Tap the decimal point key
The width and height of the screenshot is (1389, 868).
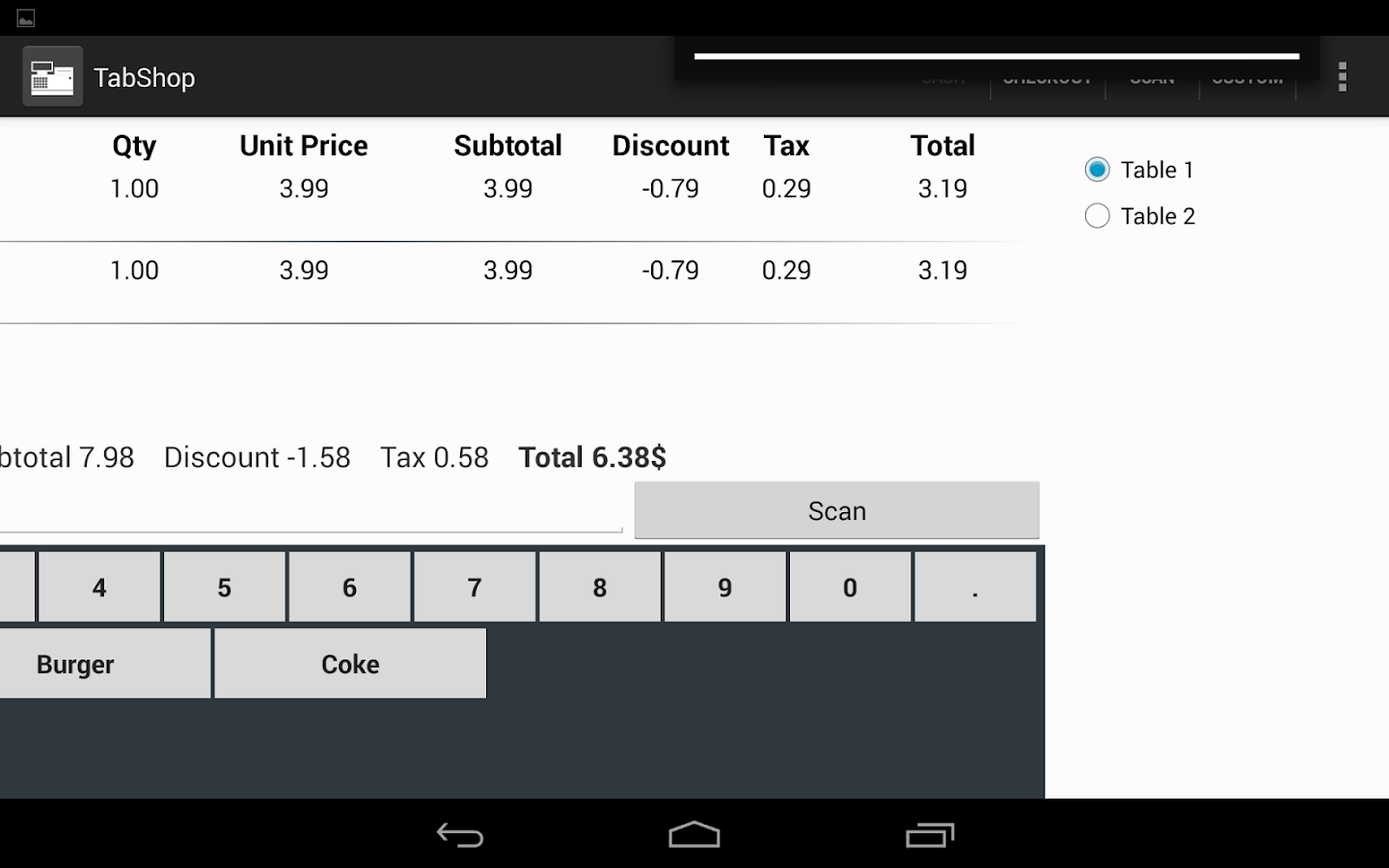[974, 586]
